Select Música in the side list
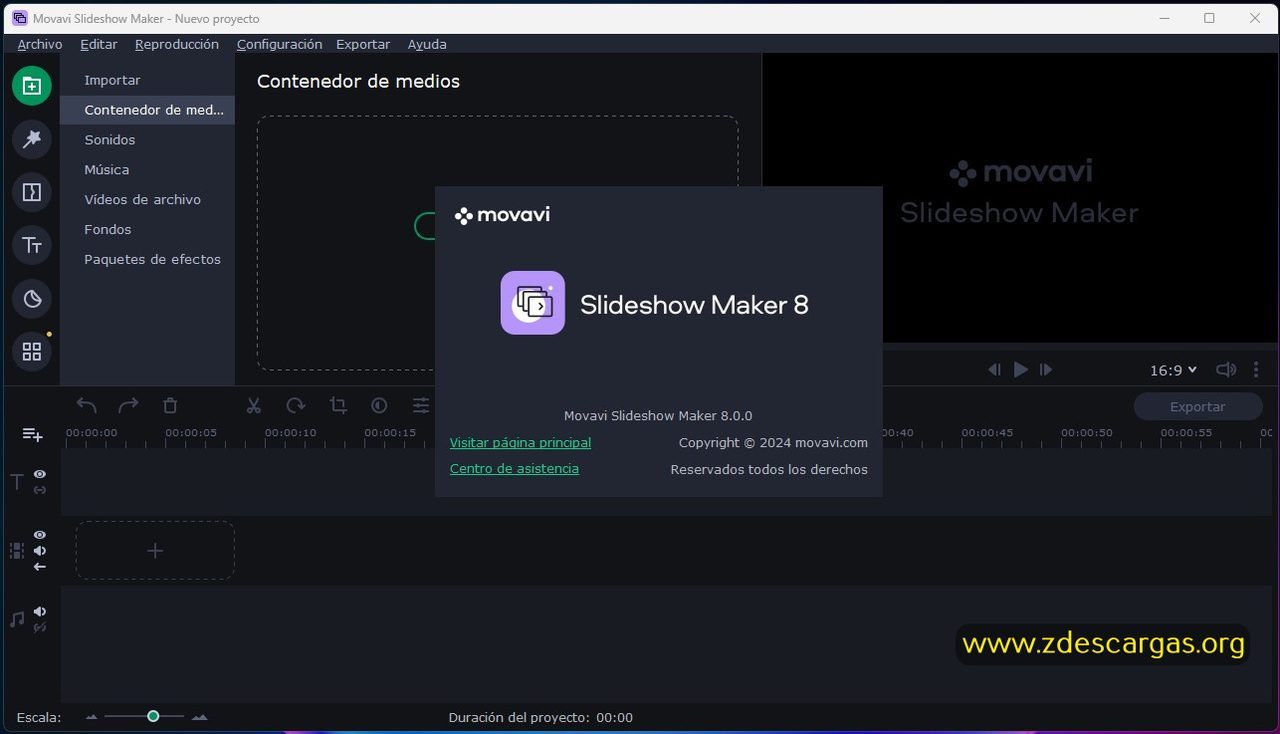 point(147,170)
